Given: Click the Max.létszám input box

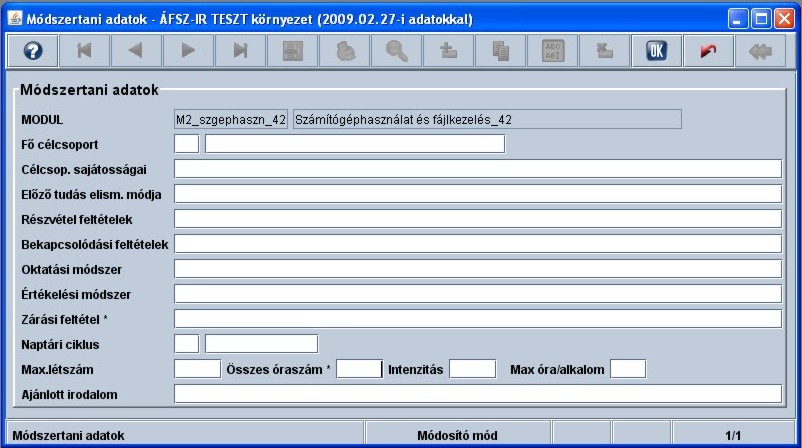Looking at the screenshot, I should pos(196,369).
